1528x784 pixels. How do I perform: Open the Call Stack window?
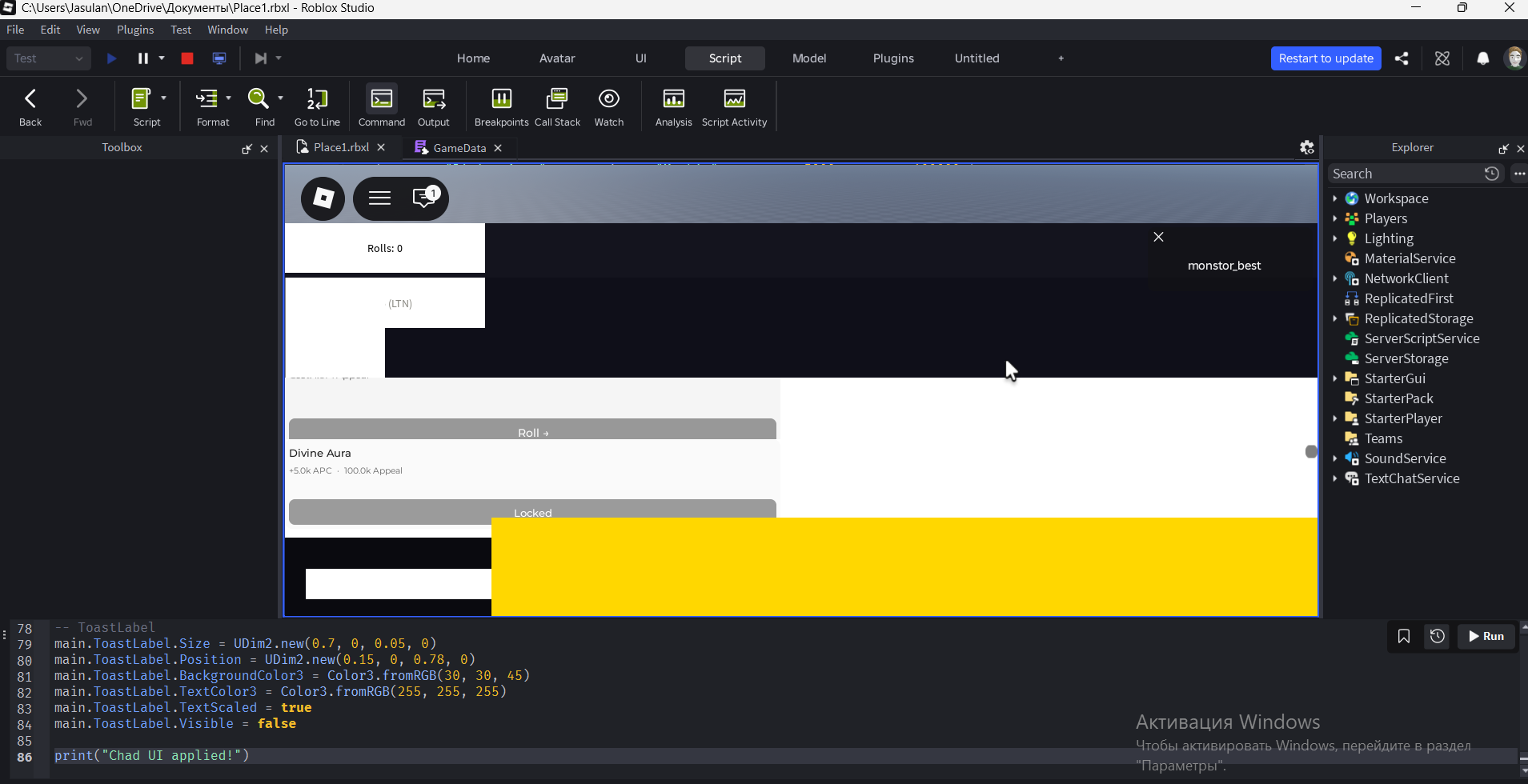pyautogui.click(x=557, y=106)
